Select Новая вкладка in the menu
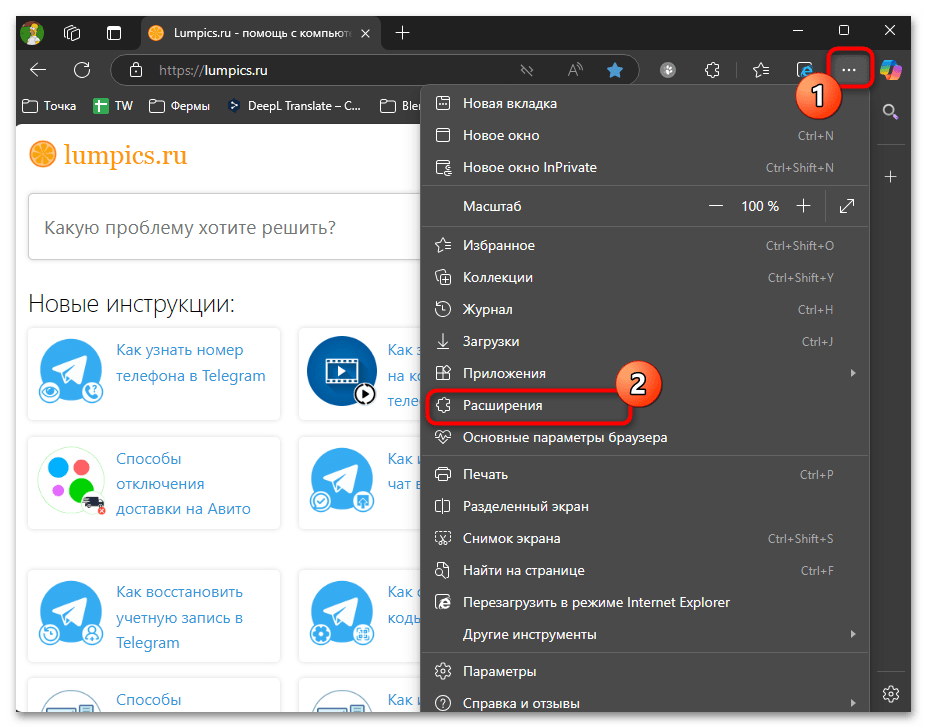 click(x=645, y=103)
